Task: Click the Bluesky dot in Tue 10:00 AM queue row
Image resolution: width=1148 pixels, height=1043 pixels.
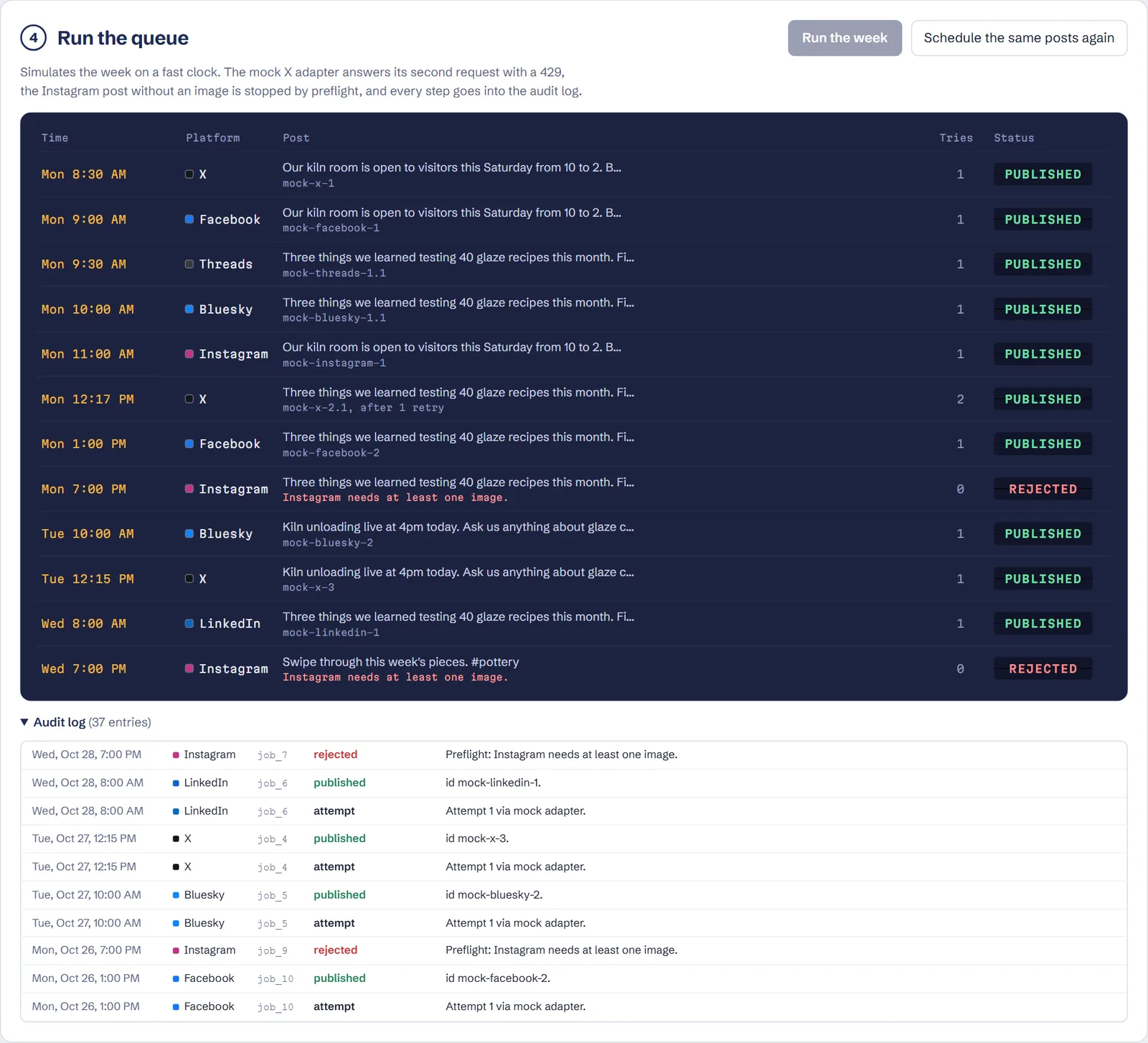Action: tap(189, 534)
